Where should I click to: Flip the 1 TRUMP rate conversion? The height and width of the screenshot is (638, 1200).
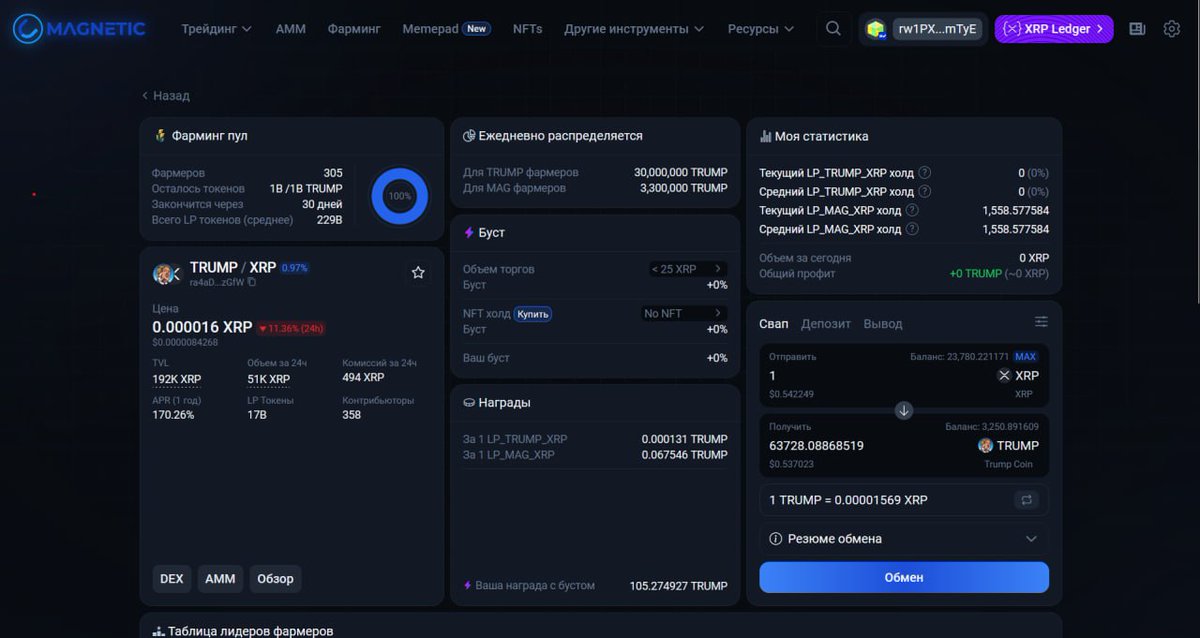pyautogui.click(x=1025, y=499)
